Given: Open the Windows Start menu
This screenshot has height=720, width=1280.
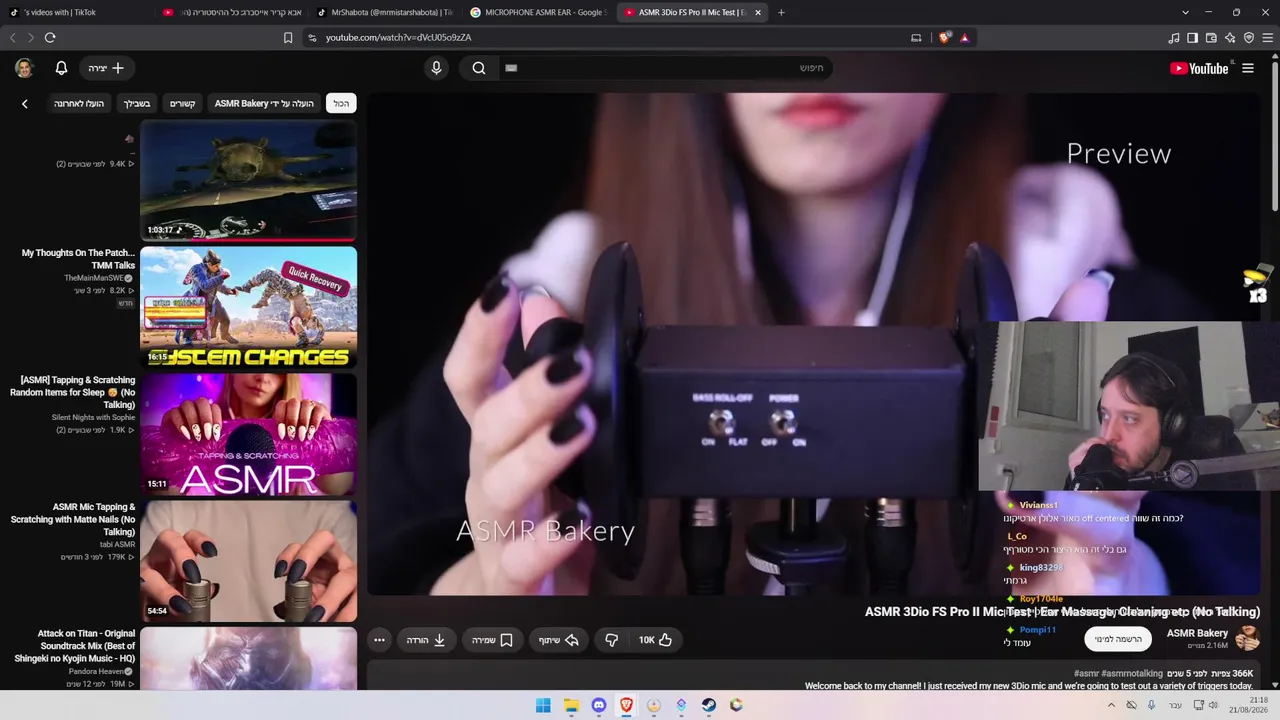Looking at the screenshot, I should [x=543, y=705].
